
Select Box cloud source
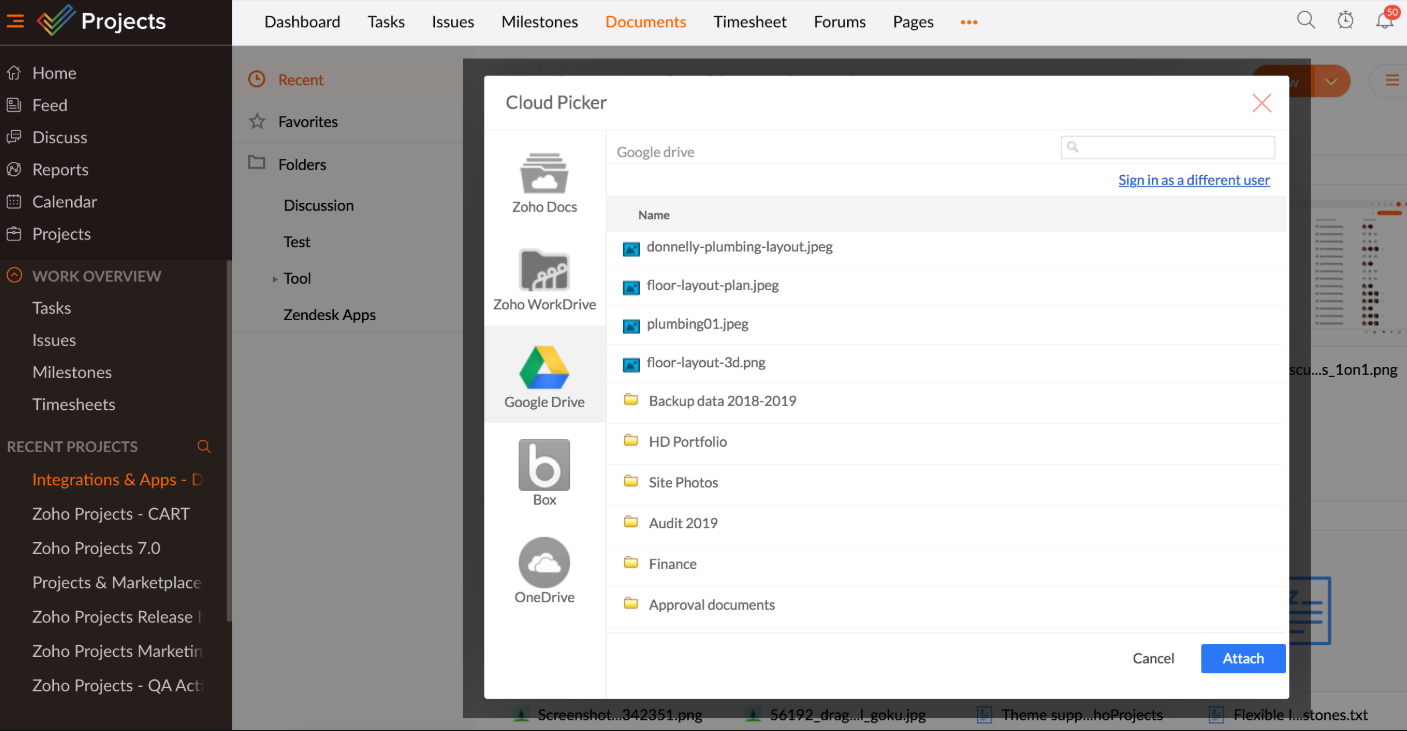545,473
